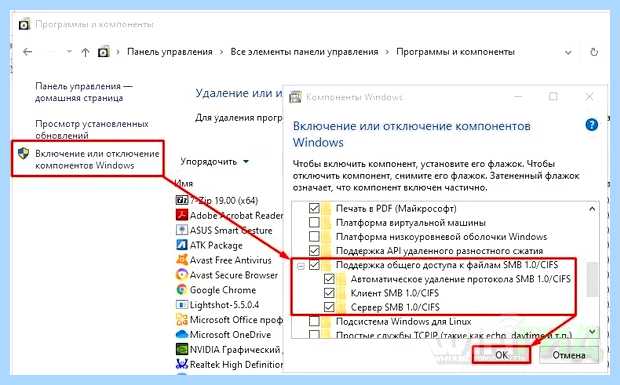Click the Панель управления breadcrumb

(170, 52)
